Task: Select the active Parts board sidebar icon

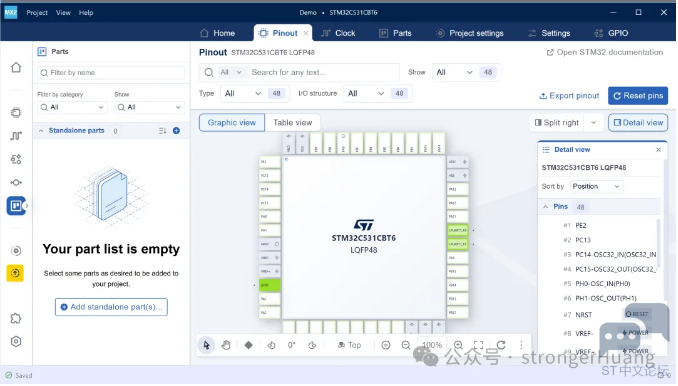Action: click(x=16, y=206)
